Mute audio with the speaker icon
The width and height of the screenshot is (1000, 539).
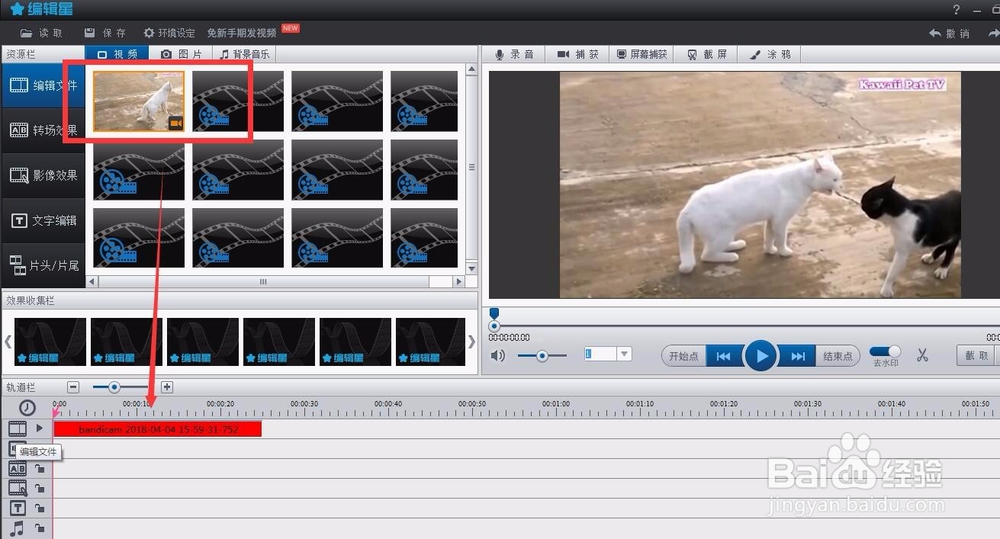[x=497, y=355]
